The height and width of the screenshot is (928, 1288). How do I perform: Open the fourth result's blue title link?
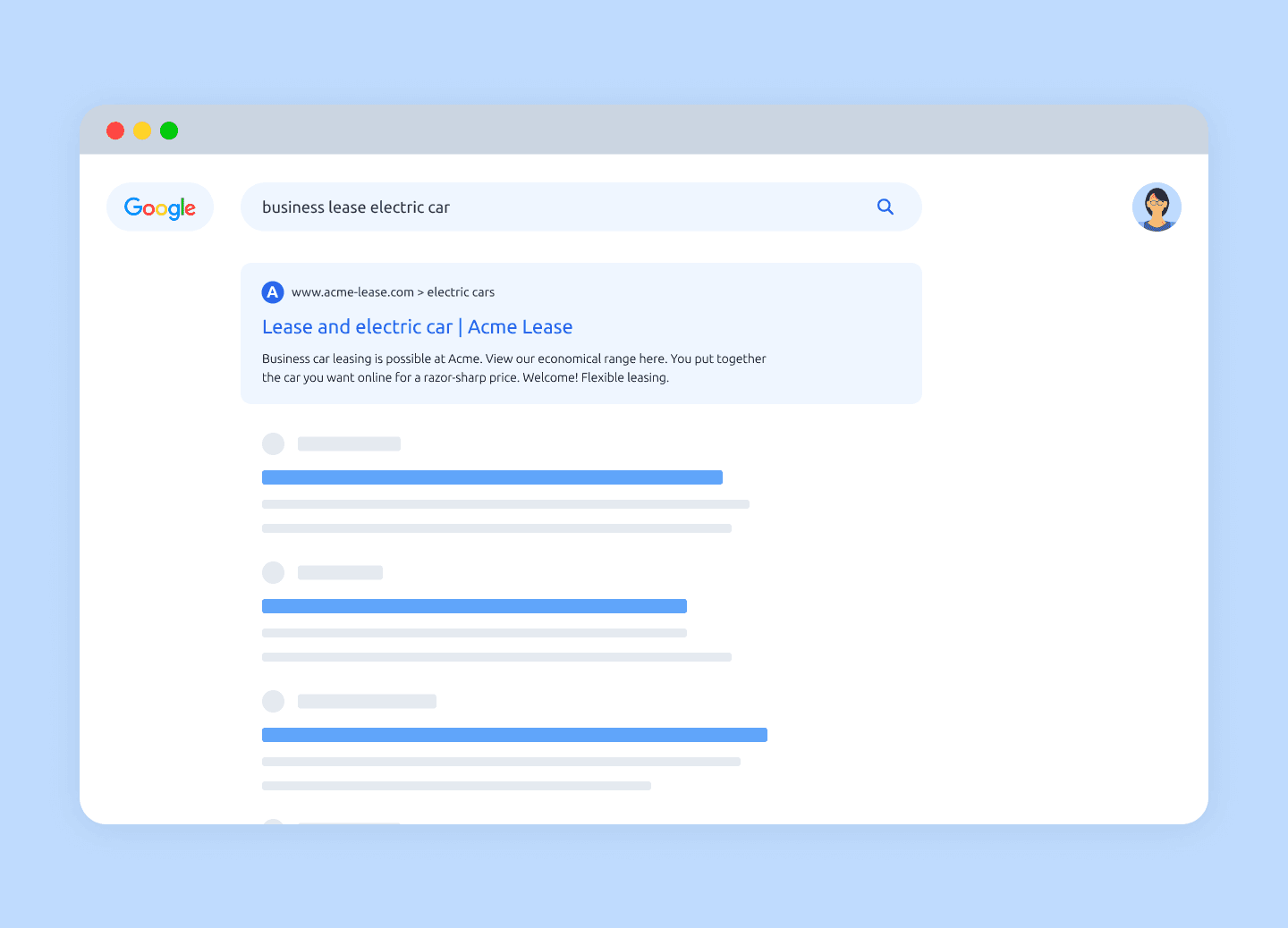tap(514, 734)
